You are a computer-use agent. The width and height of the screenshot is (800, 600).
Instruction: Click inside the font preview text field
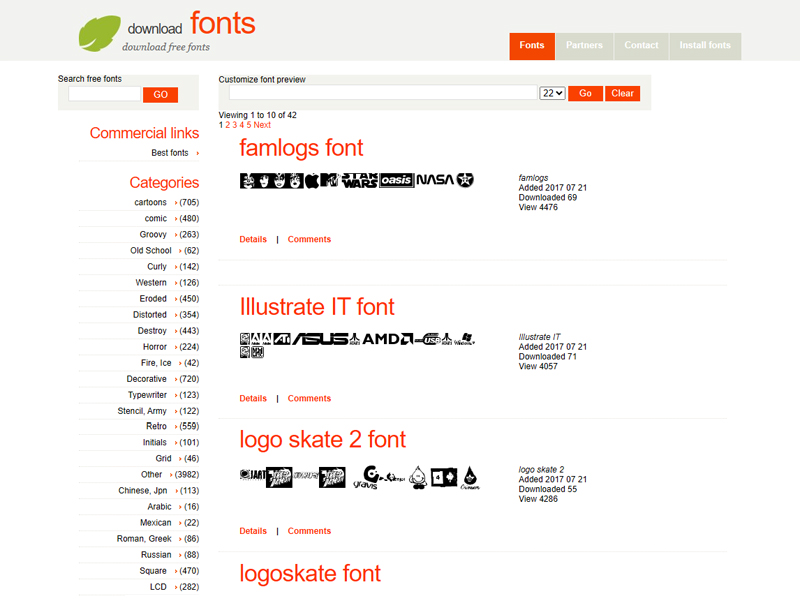[380, 92]
